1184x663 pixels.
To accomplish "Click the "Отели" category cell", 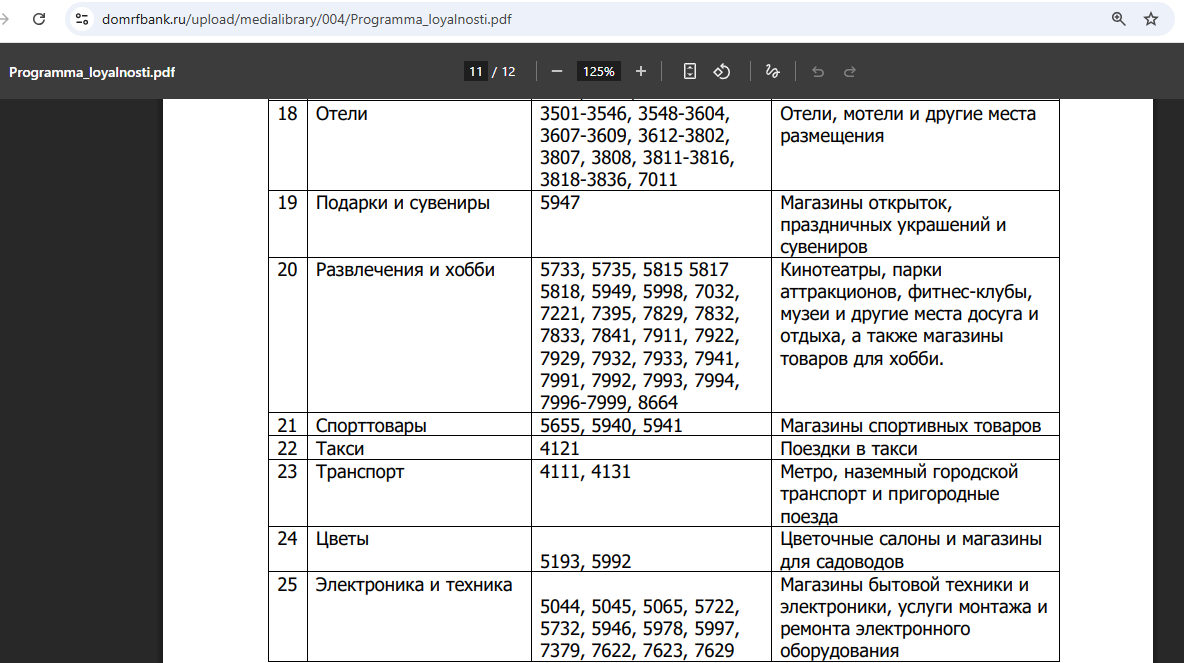I will [342, 114].
